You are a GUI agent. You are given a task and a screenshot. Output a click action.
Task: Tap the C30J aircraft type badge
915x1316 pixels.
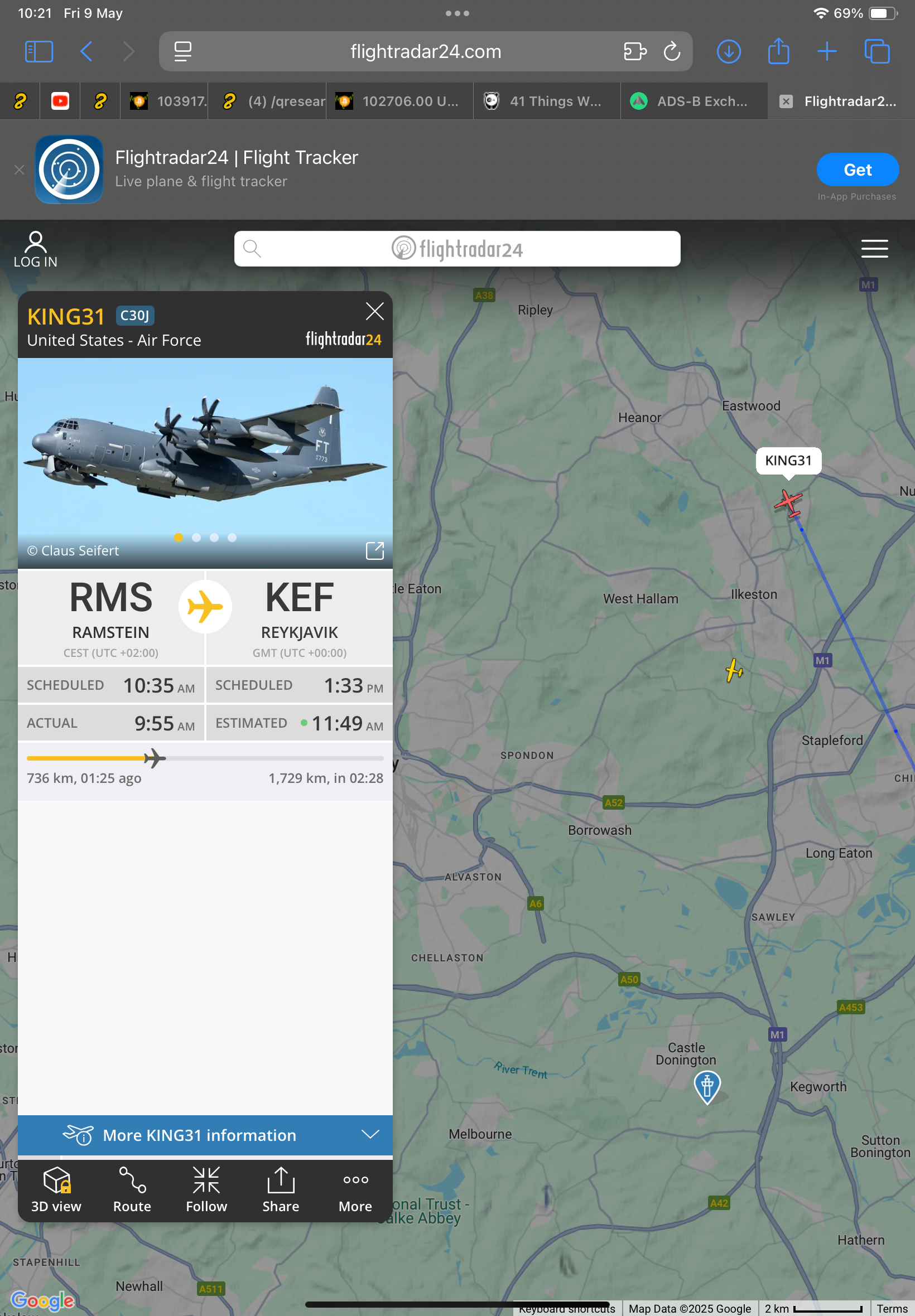(x=134, y=316)
